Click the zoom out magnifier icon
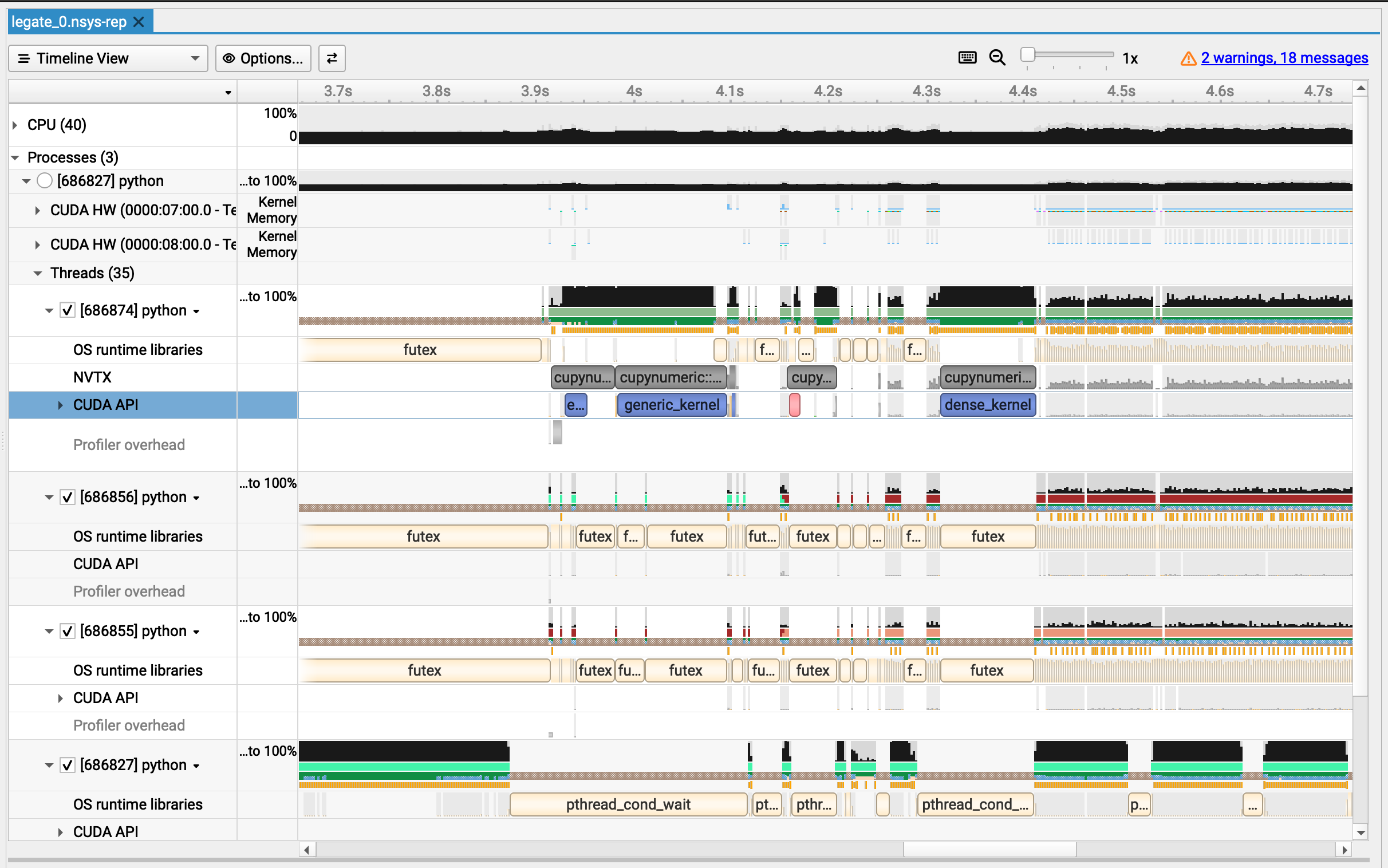Screen dimensions: 1388x868 tap(997, 58)
